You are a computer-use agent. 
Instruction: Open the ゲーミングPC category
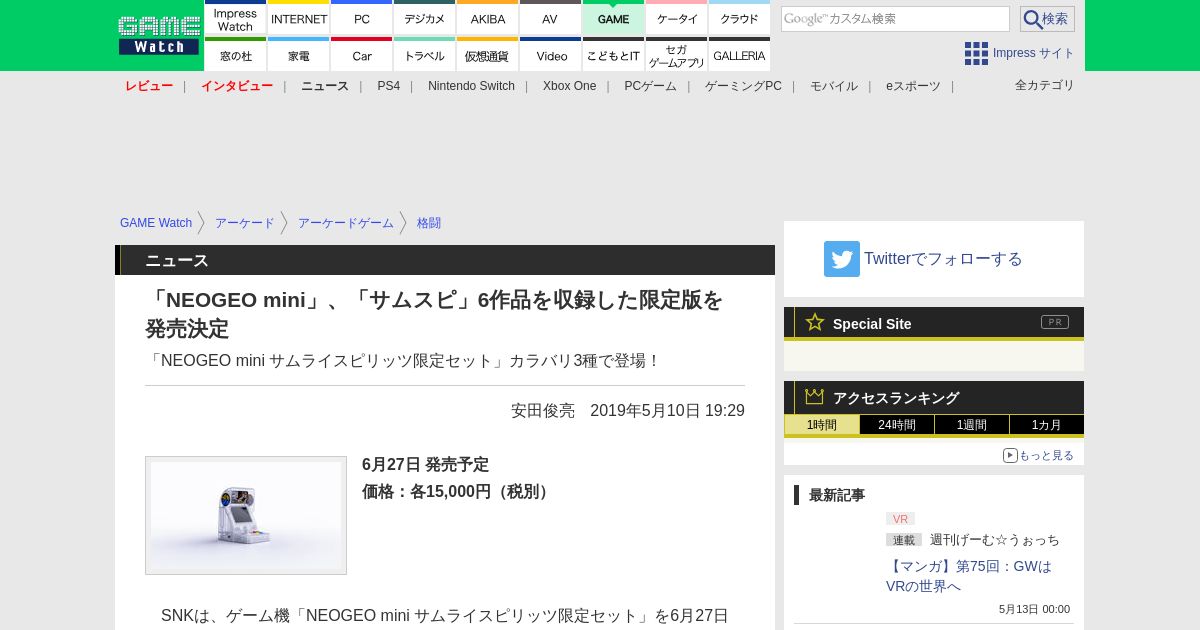tap(743, 86)
